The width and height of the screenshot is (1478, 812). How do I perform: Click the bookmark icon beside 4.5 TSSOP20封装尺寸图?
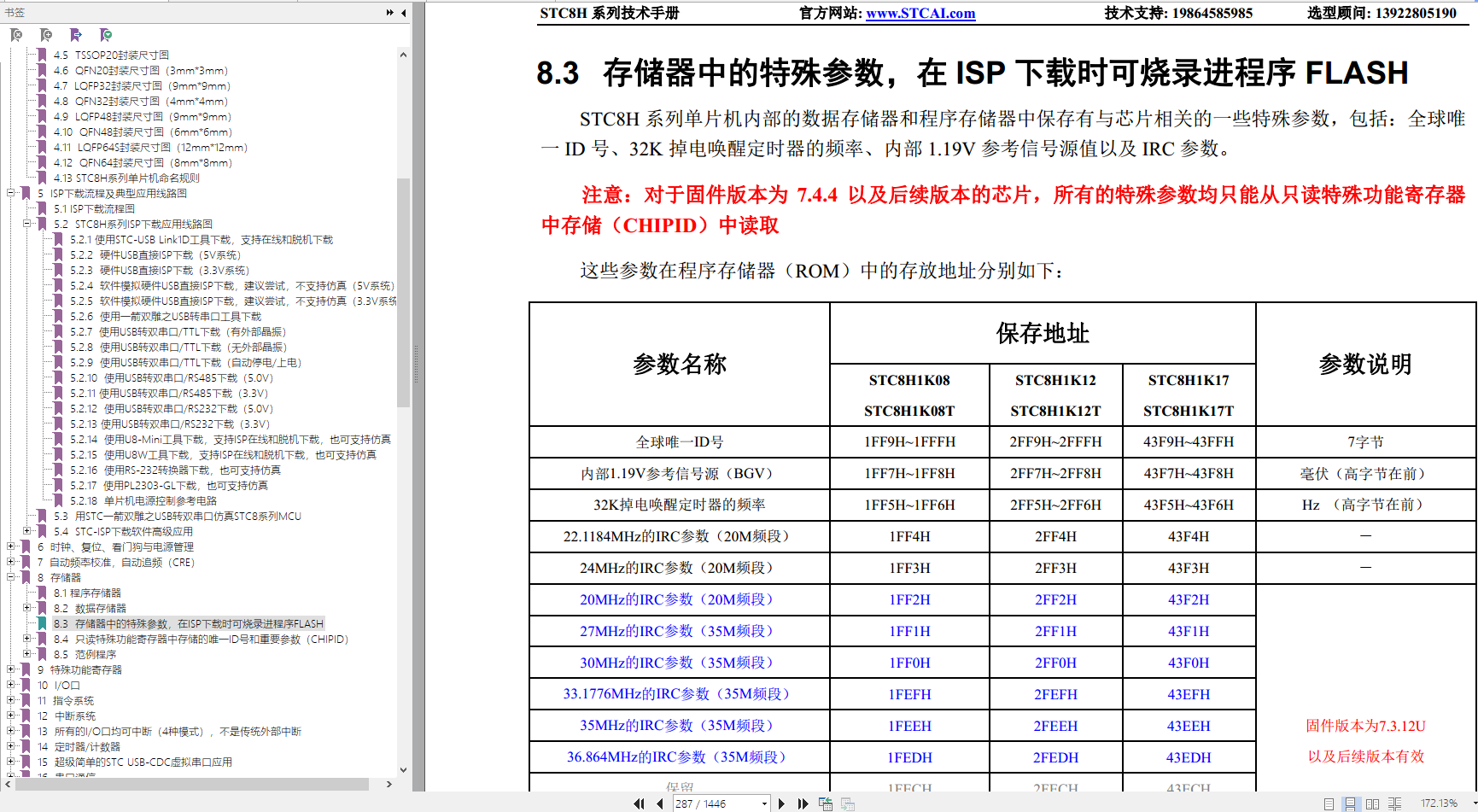(42, 55)
